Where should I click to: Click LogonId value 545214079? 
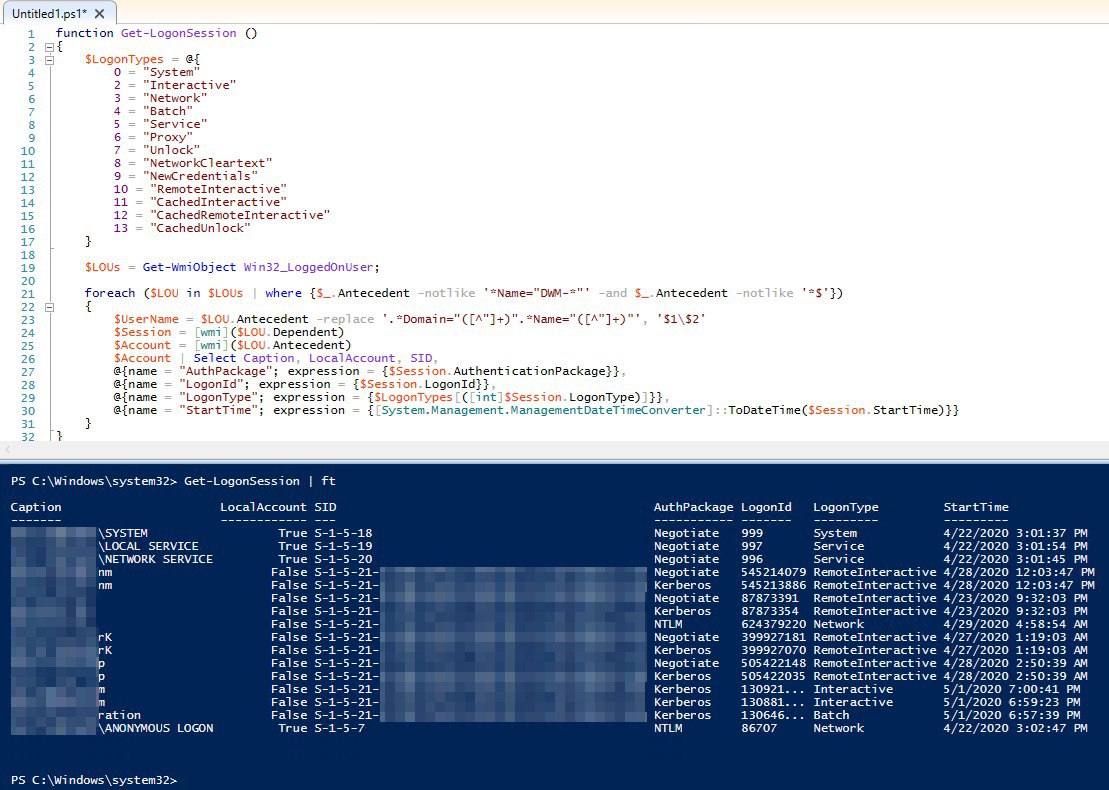(x=773, y=572)
